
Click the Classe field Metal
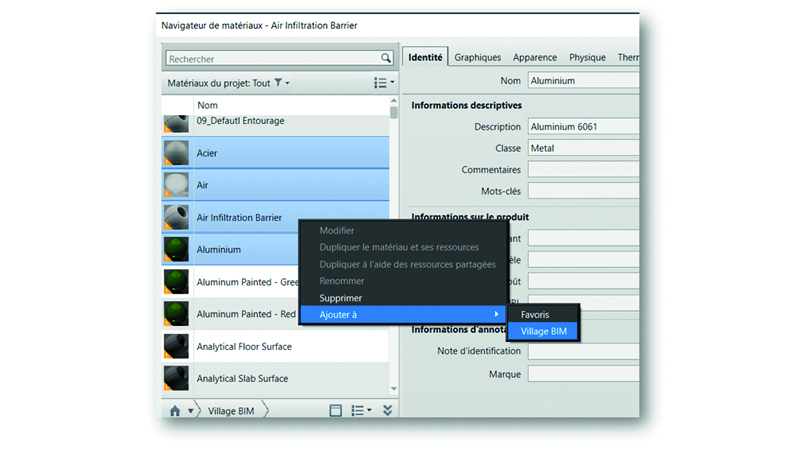[x=584, y=148]
